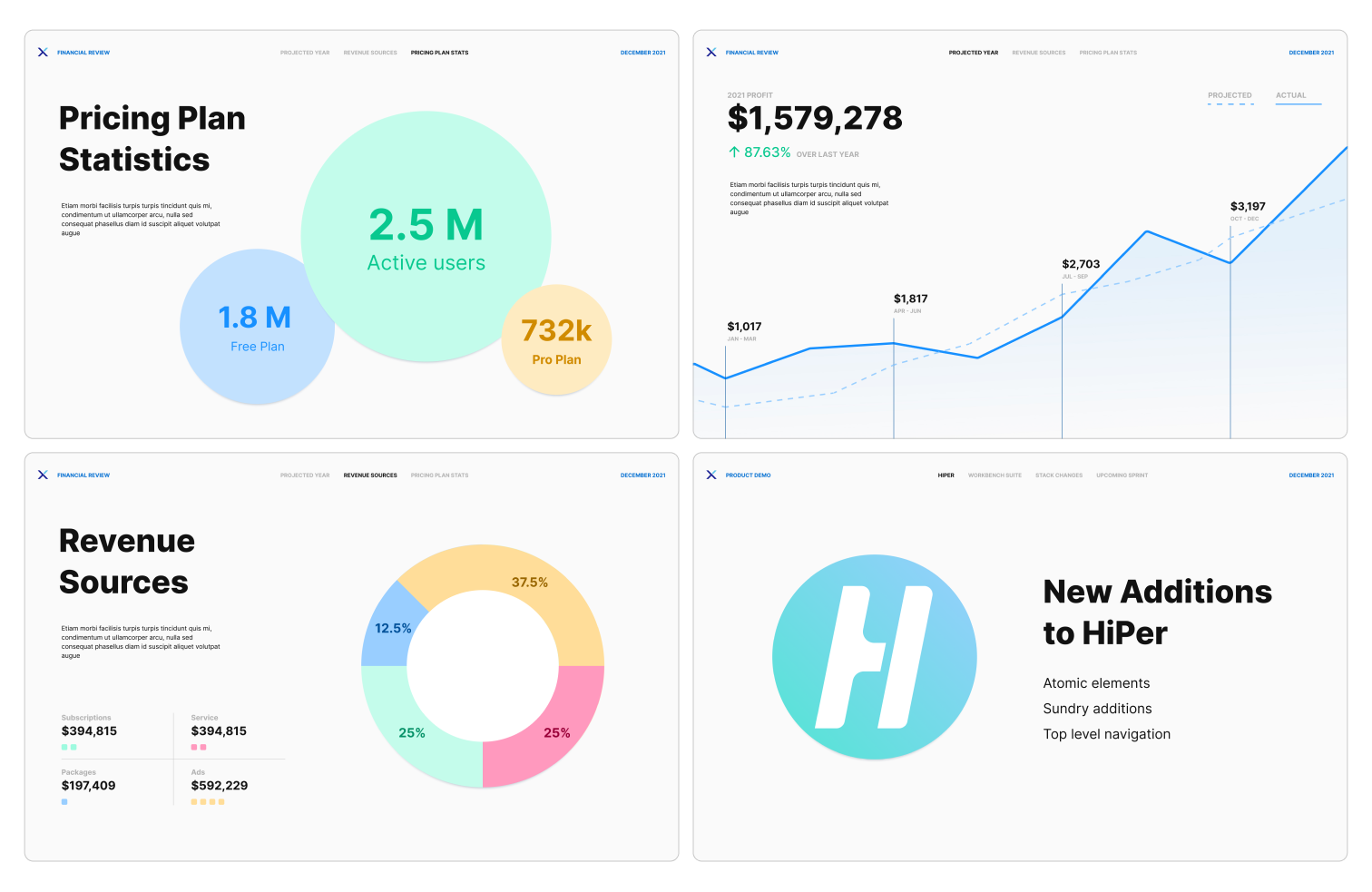Open Revenue Sources tab on the 2021 Profit slide
Viewport: 1372px width, 892px height.
click(1039, 53)
